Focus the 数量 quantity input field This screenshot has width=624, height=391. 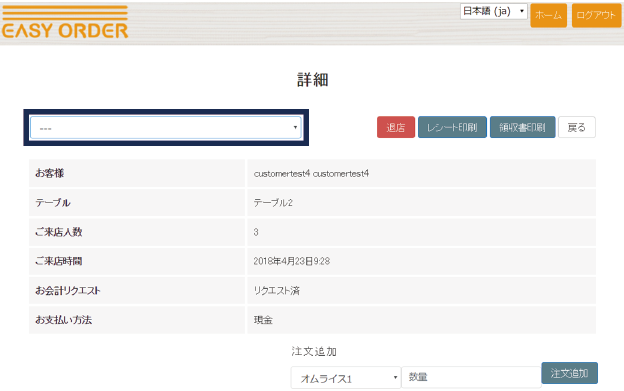[x=471, y=377]
